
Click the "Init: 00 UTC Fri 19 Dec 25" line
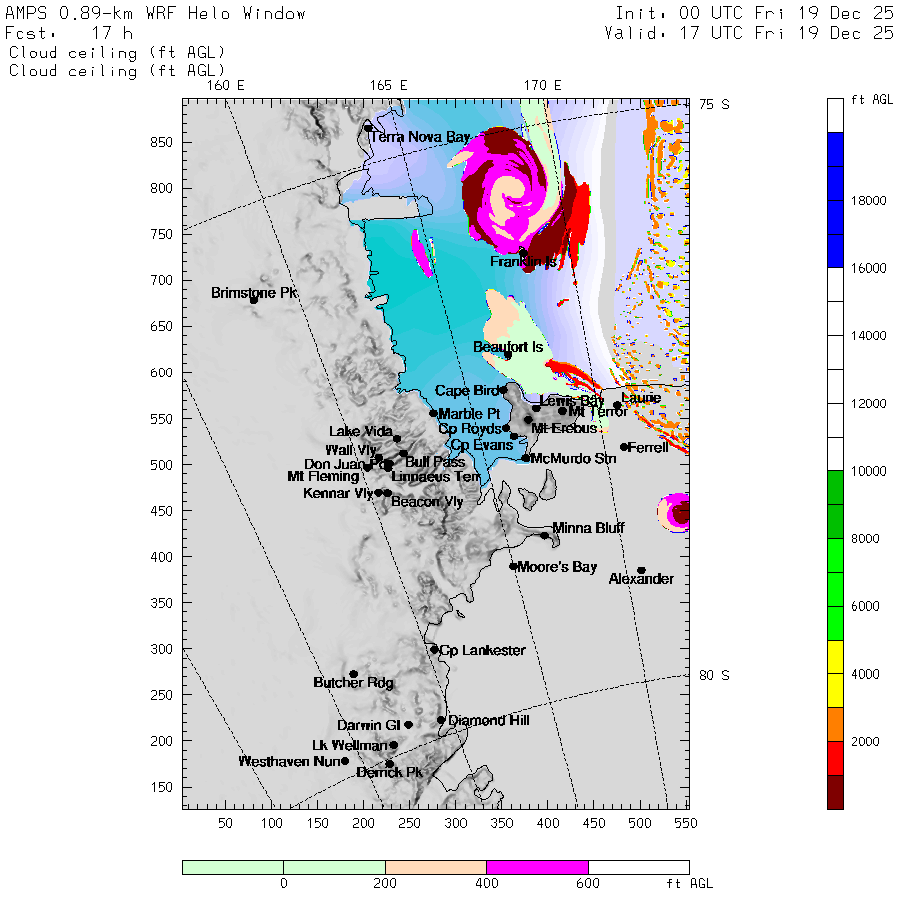[x=754, y=13]
